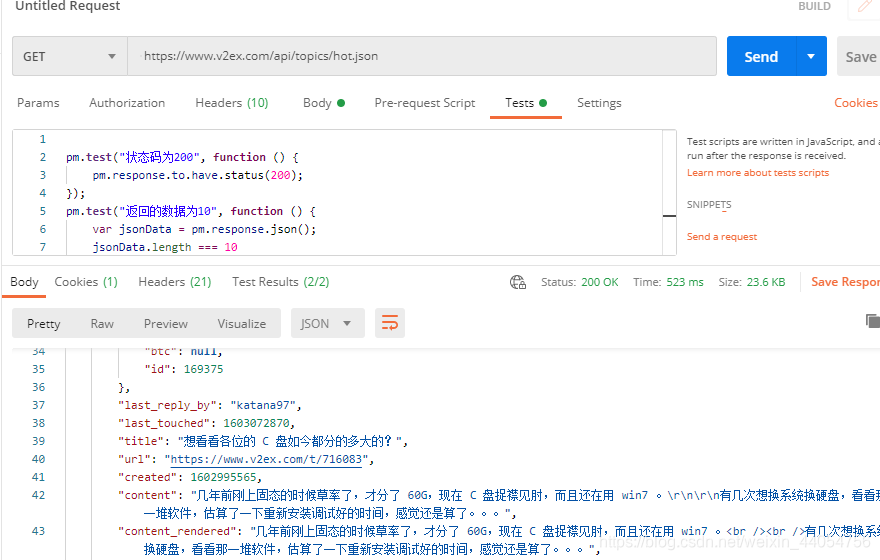
Task: Click code line pm.response.to.have.status(200)
Action: point(198,175)
